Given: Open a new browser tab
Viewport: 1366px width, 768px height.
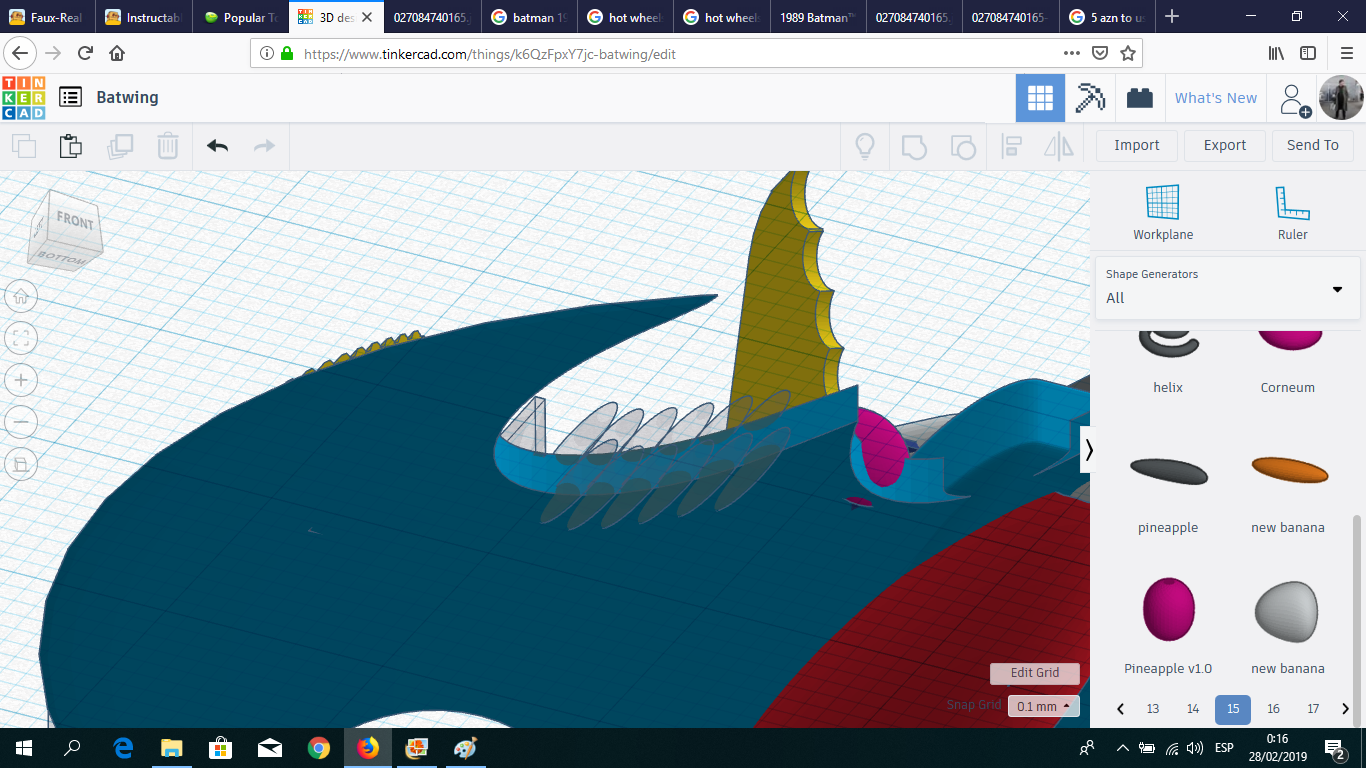Looking at the screenshot, I should [x=1172, y=17].
